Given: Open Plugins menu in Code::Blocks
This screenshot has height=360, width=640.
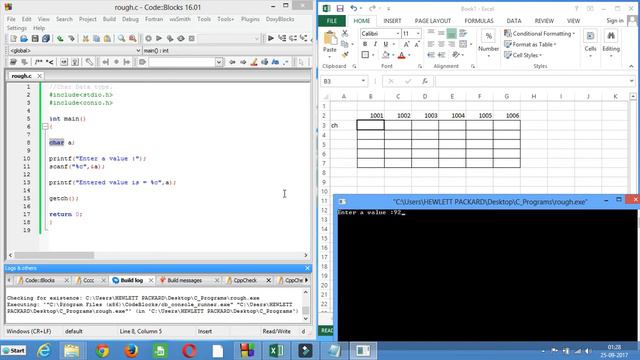Looking at the screenshot, I should [x=250, y=19].
